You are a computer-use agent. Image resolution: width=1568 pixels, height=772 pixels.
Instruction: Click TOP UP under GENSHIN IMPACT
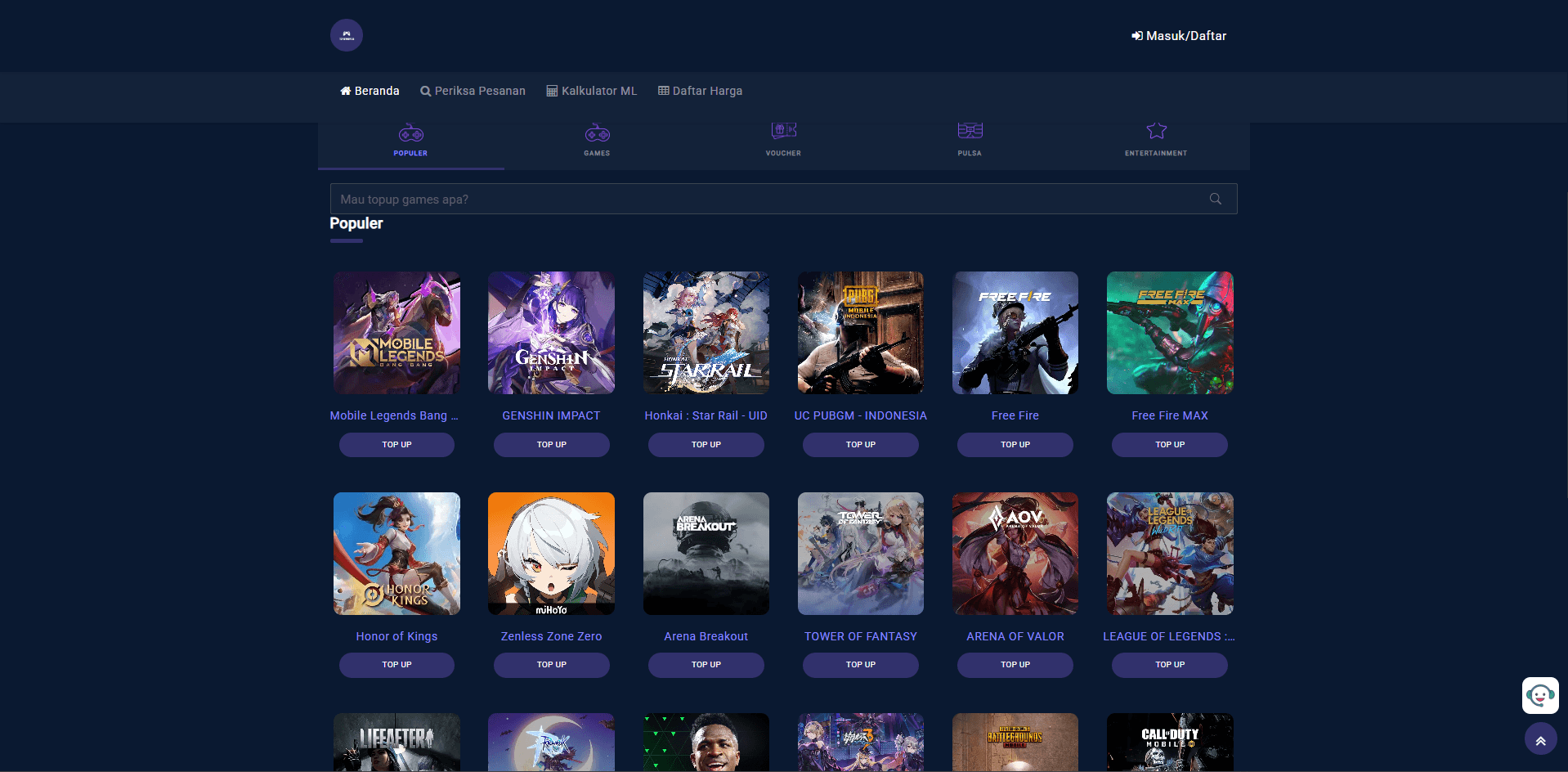point(551,445)
